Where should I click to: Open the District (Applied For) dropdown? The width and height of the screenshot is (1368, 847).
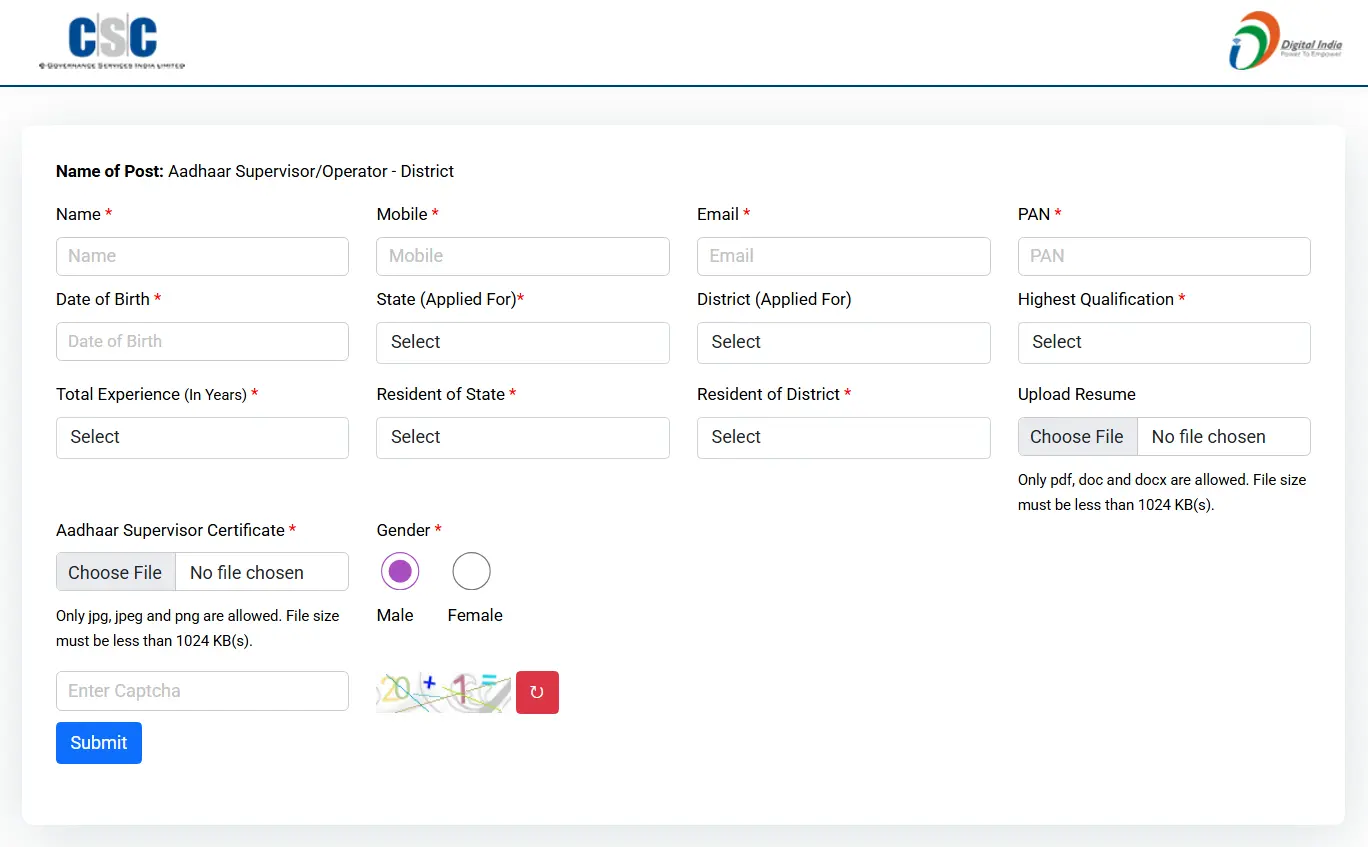tap(843, 343)
